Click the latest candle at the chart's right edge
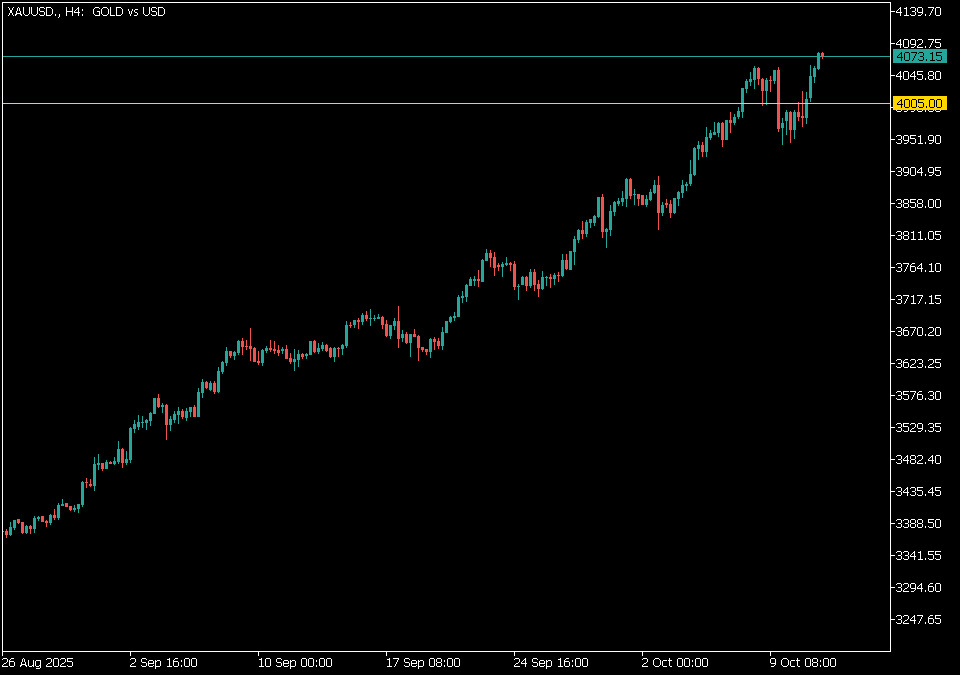 (x=821, y=56)
